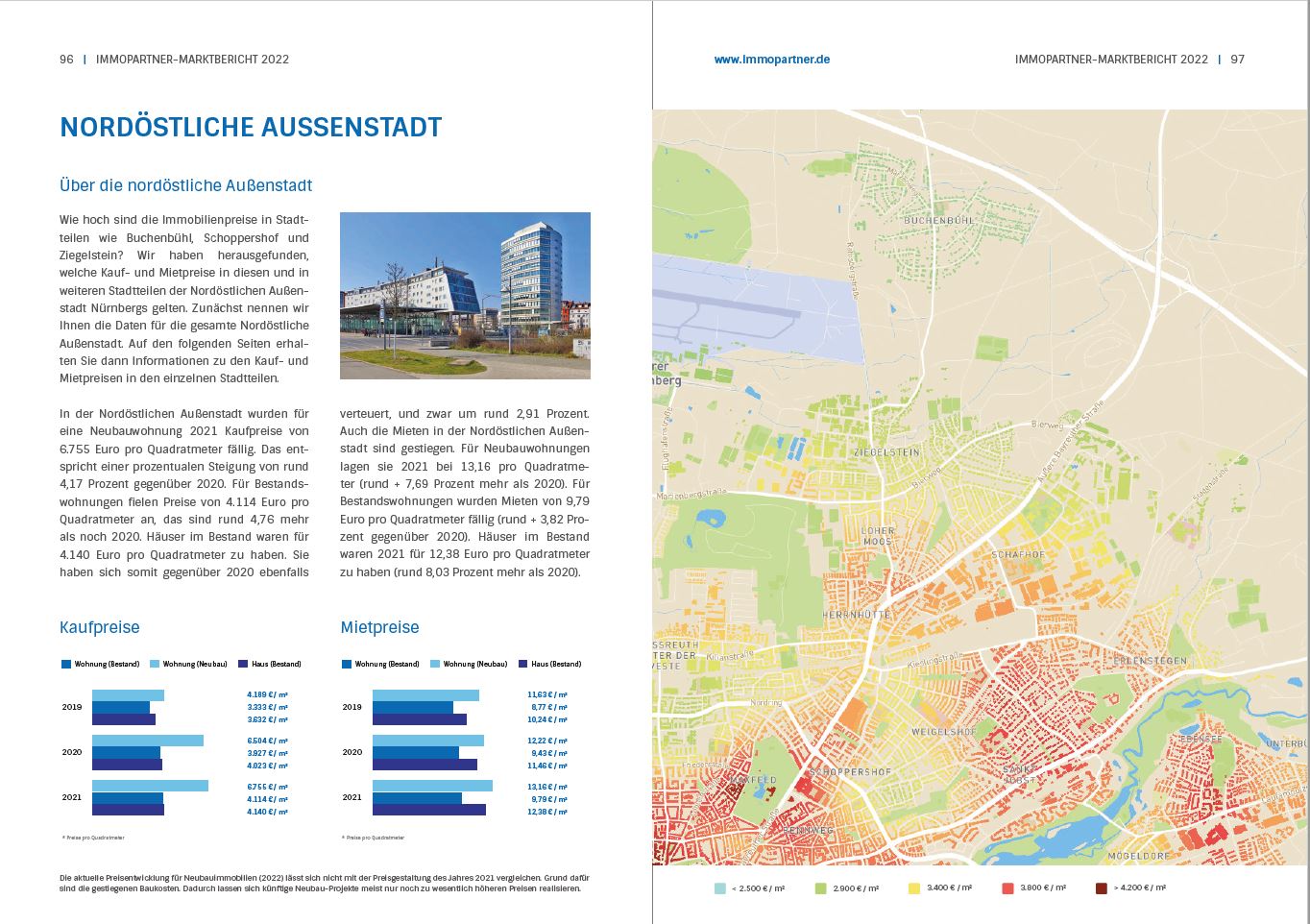Screen dimensions: 1310x924
Task: Select the value '6.504 € / m²'
Action: tap(267, 742)
